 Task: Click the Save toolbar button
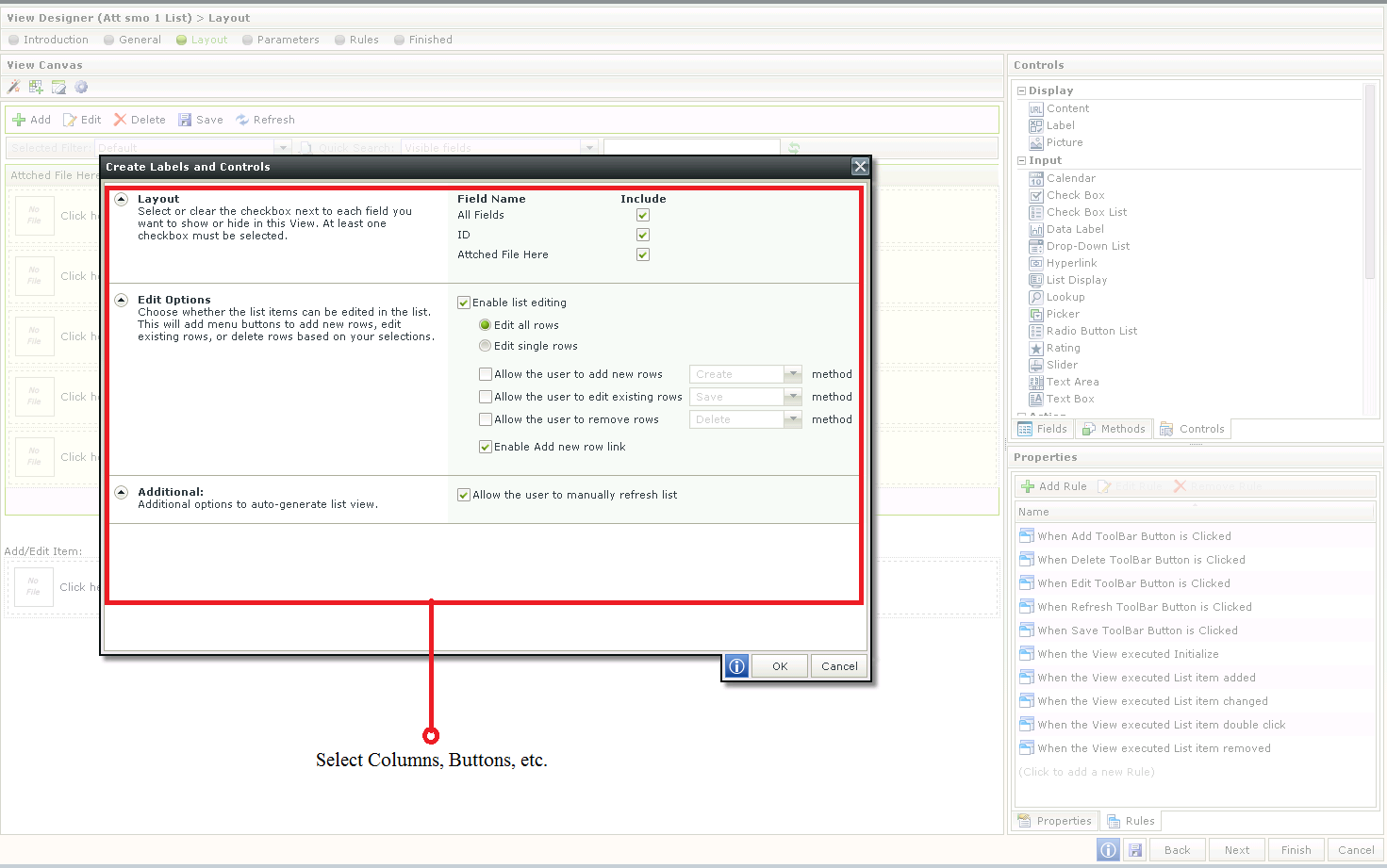coord(201,120)
